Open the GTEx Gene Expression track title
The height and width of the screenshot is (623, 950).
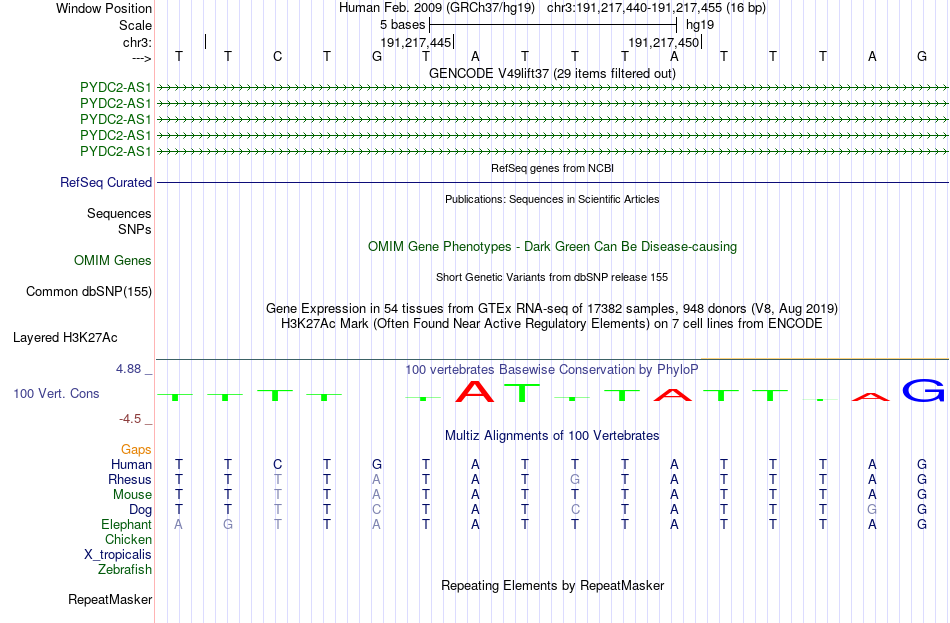552,308
